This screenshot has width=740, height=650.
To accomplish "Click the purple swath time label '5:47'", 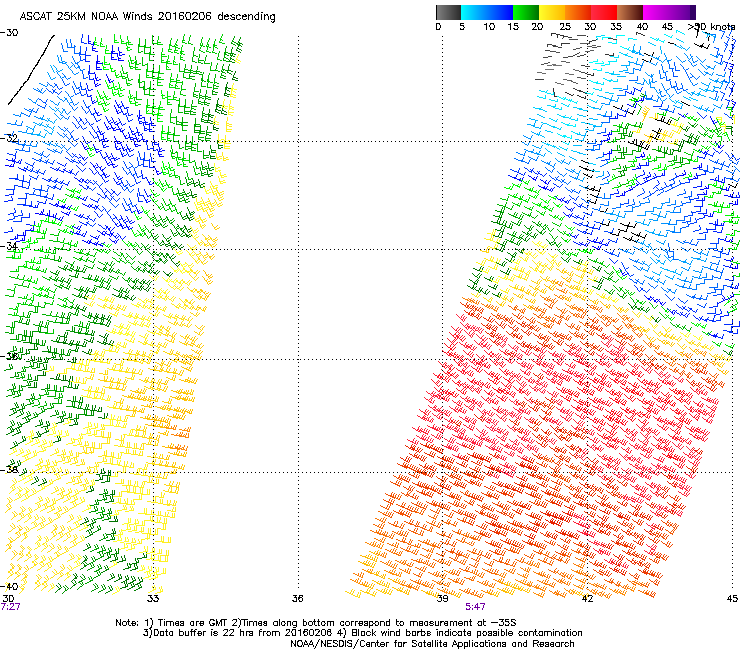I will [475, 607].
